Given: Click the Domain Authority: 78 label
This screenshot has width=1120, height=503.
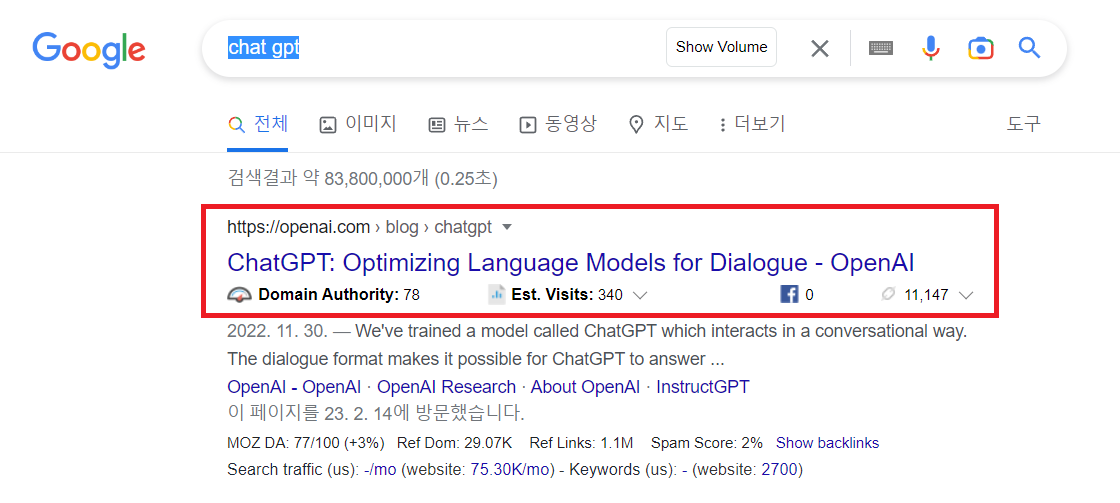Looking at the screenshot, I should click(339, 294).
